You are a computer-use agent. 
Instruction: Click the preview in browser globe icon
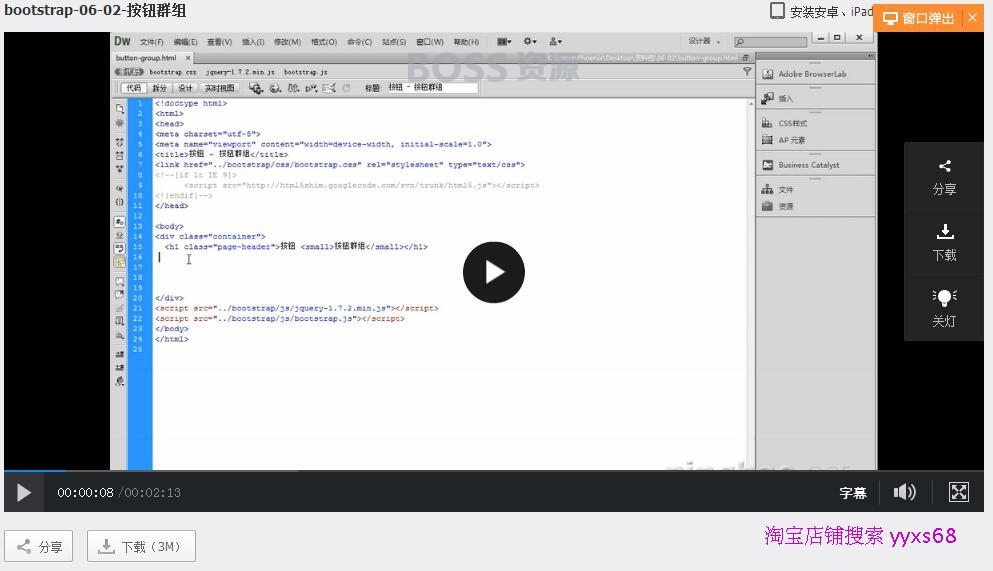point(275,88)
